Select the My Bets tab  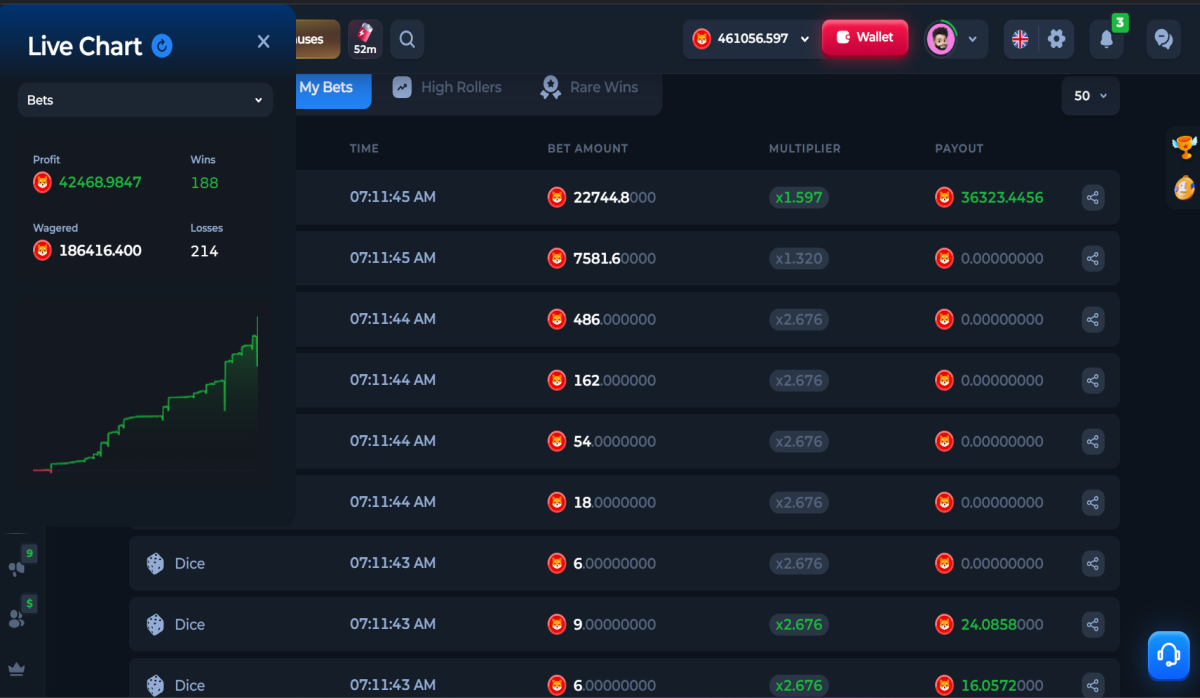(326, 87)
